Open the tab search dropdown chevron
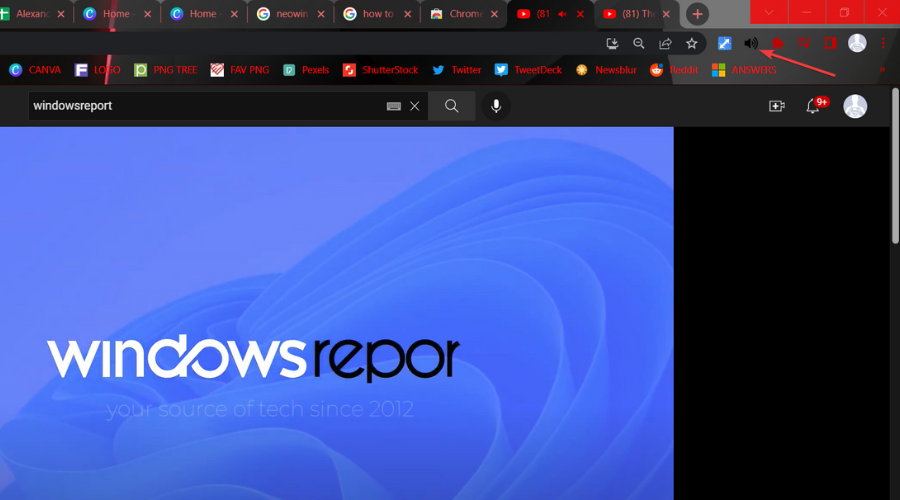Screen dimensions: 900x500 click(769, 12)
